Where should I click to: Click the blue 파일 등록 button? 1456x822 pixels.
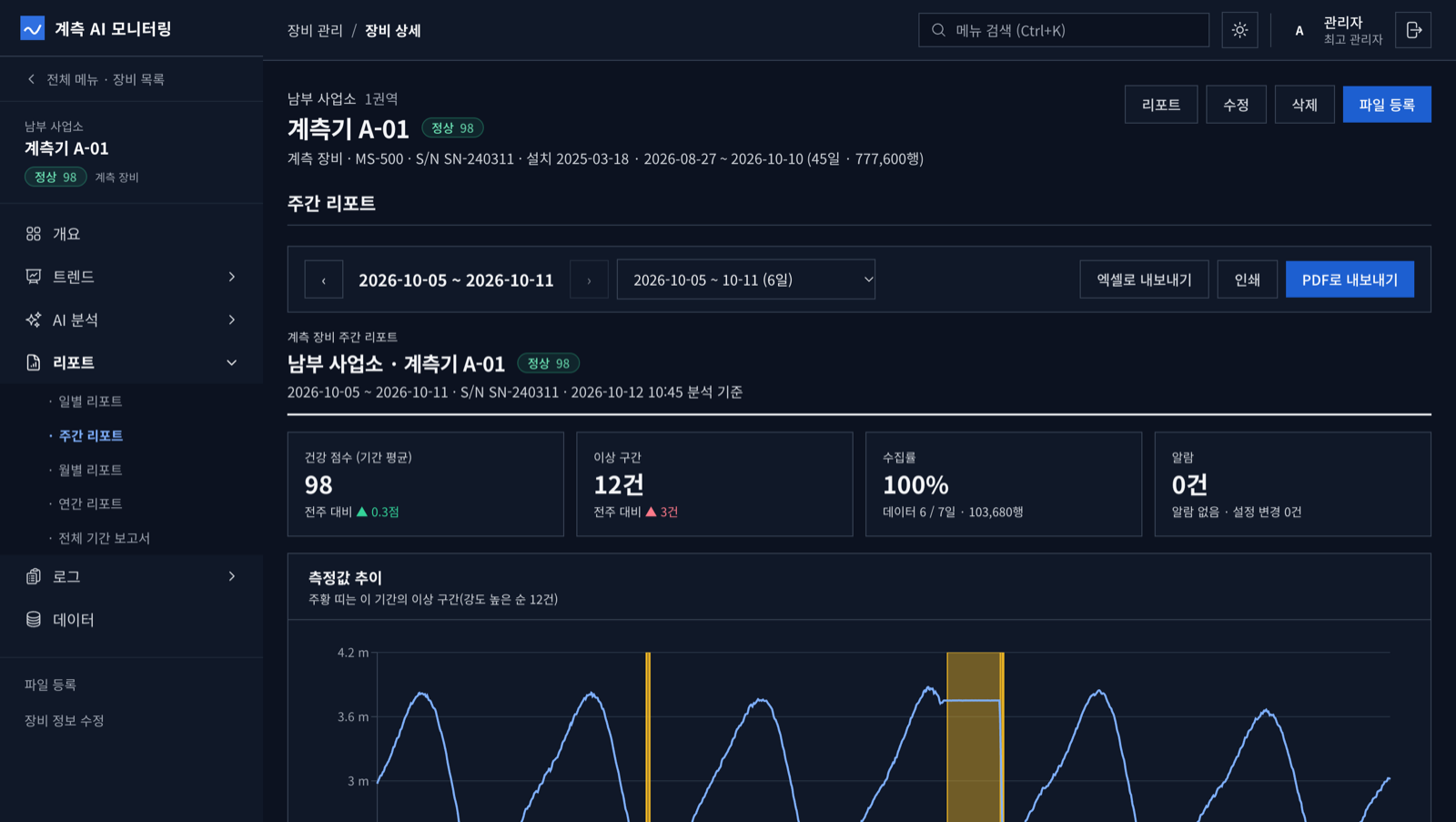1387,105
